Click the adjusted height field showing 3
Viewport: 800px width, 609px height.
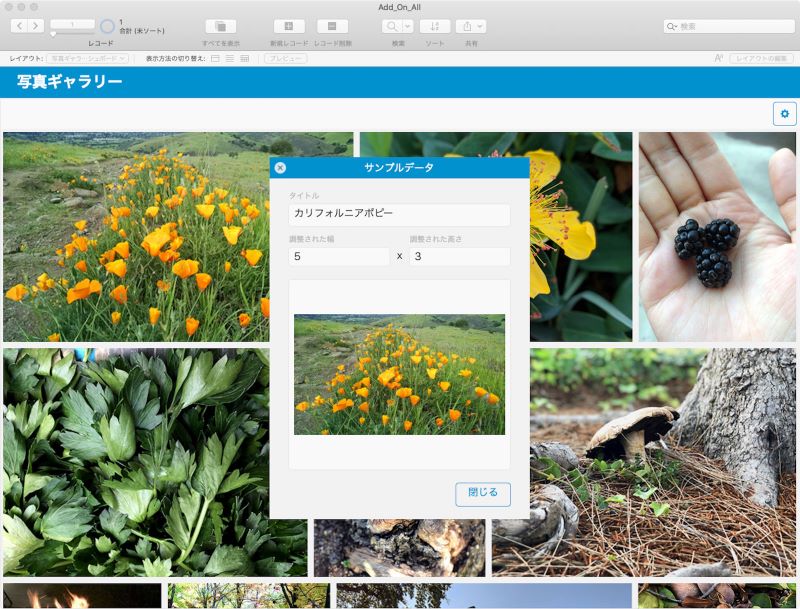tap(459, 256)
